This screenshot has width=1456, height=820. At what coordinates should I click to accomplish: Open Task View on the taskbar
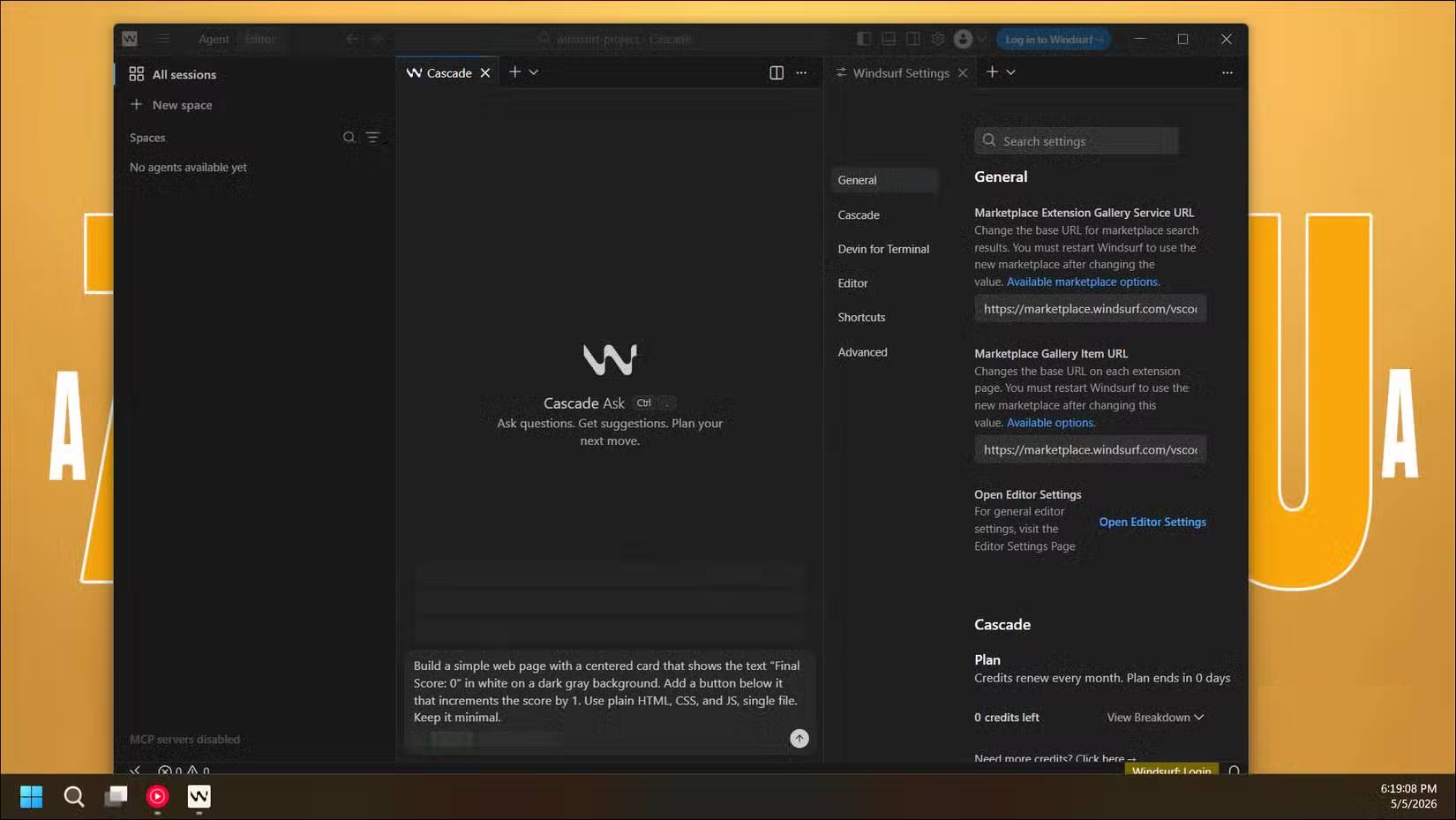click(x=116, y=797)
